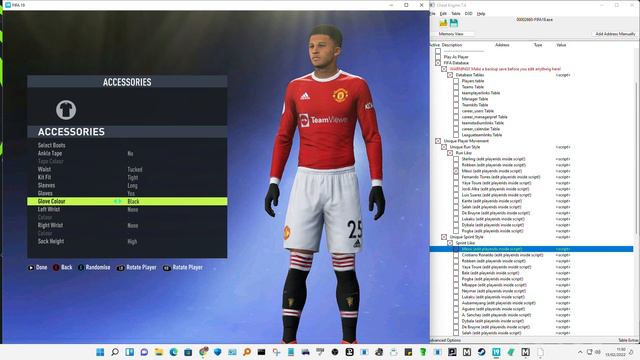The image size is (640, 360).
Task: Launch Microsoft Edge from the taskbar
Action: coord(173,352)
